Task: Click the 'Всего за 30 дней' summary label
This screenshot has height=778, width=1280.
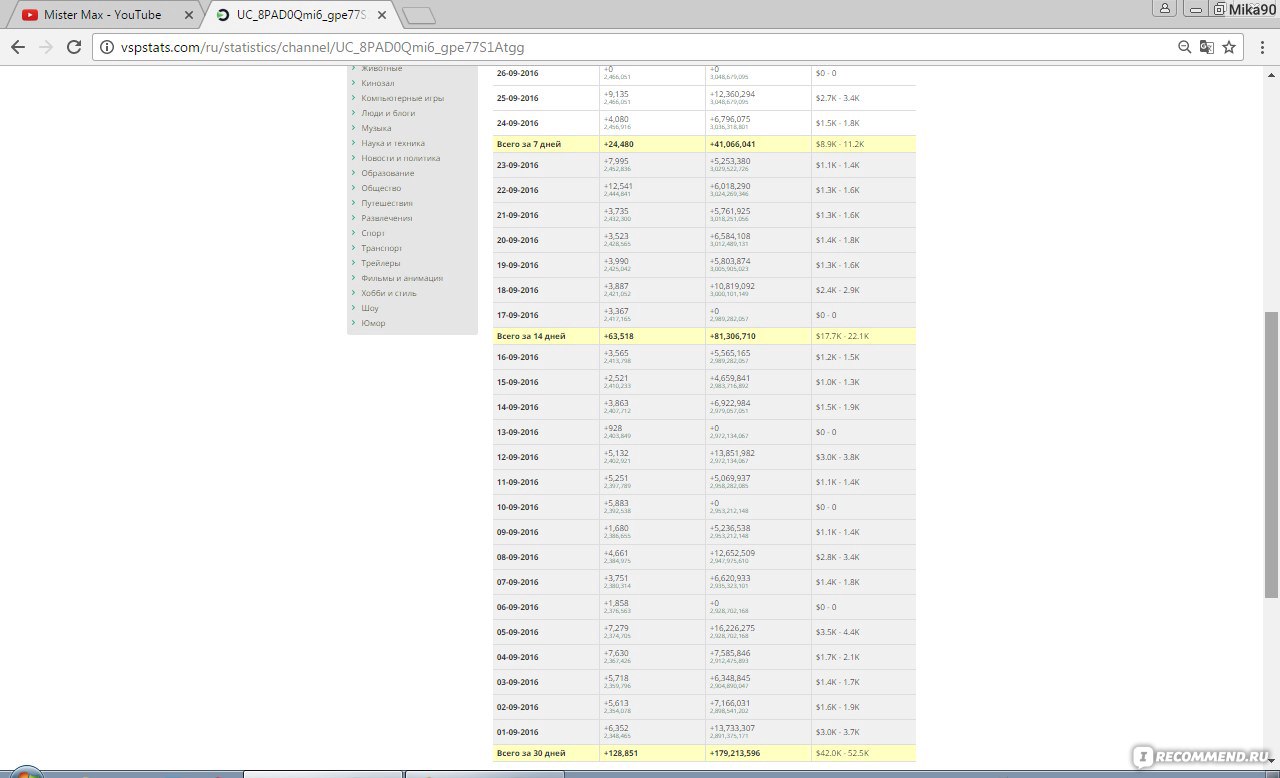Action: (x=531, y=753)
